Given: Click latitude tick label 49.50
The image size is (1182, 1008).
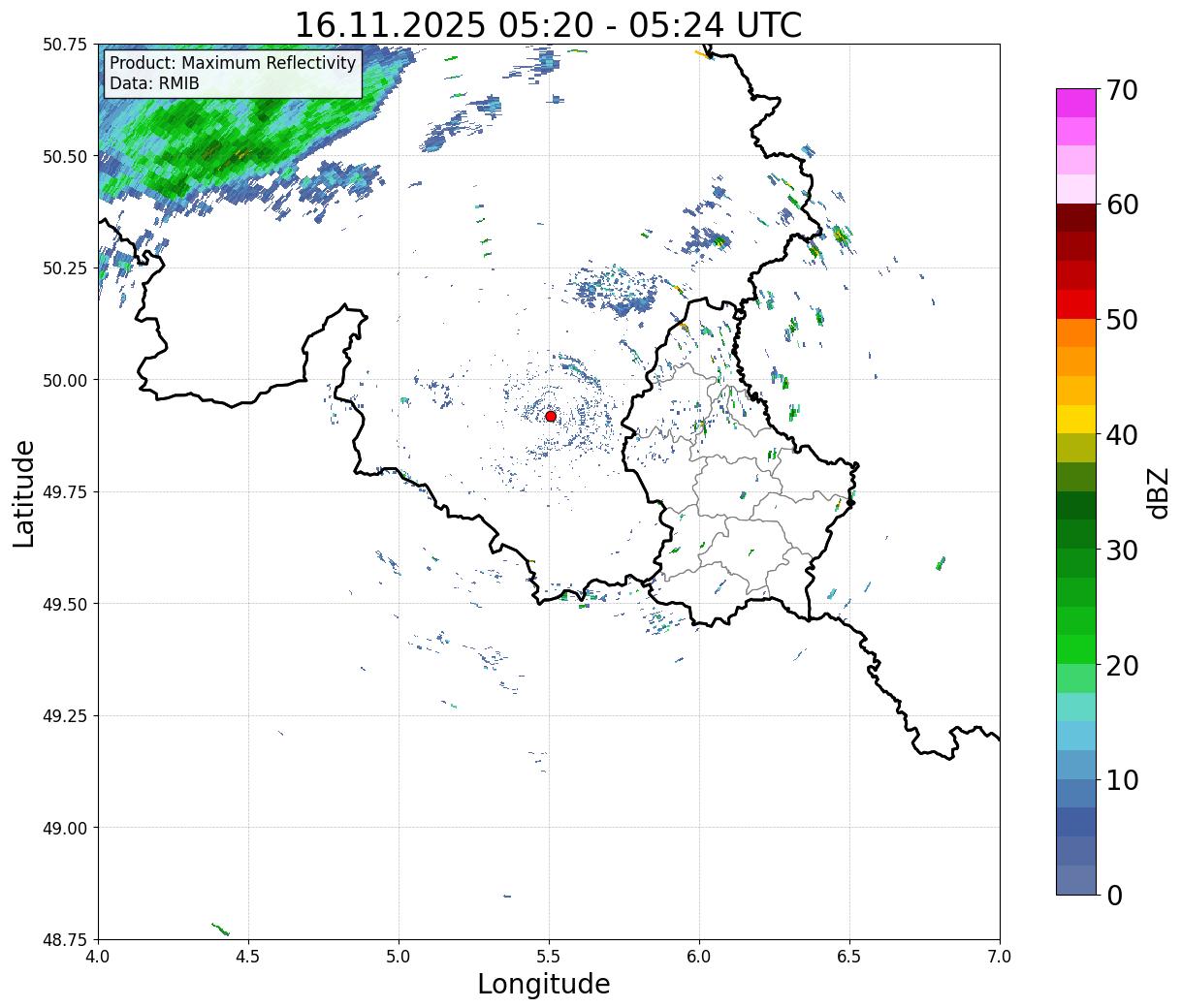Looking at the screenshot, I should pyautogui.click(x=65, y=604).
